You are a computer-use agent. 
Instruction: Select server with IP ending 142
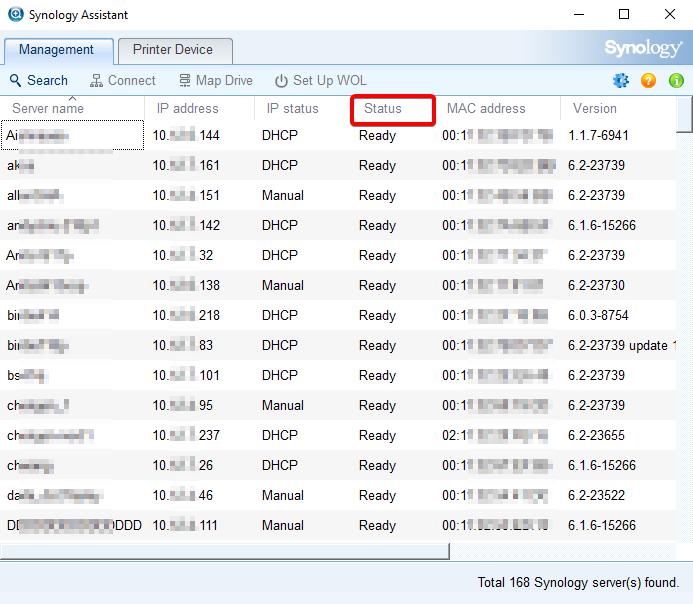click(x=338, y=225)
